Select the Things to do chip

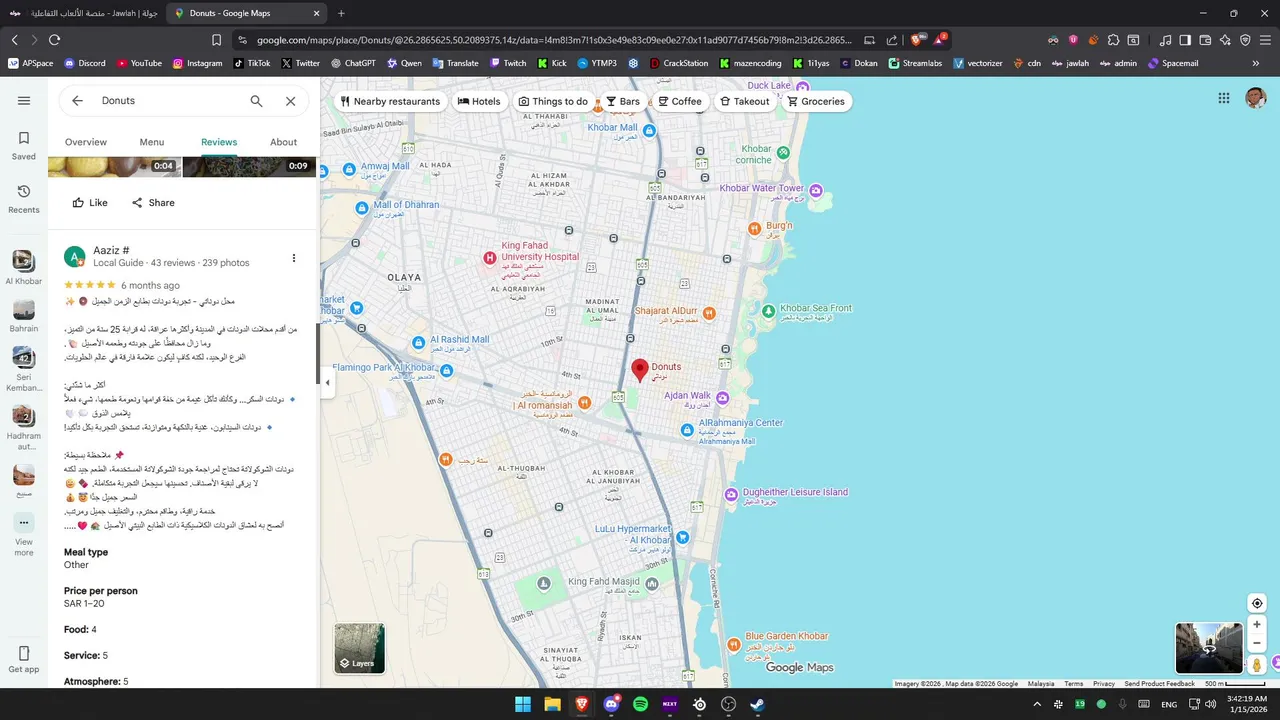[x=553, y=101]
